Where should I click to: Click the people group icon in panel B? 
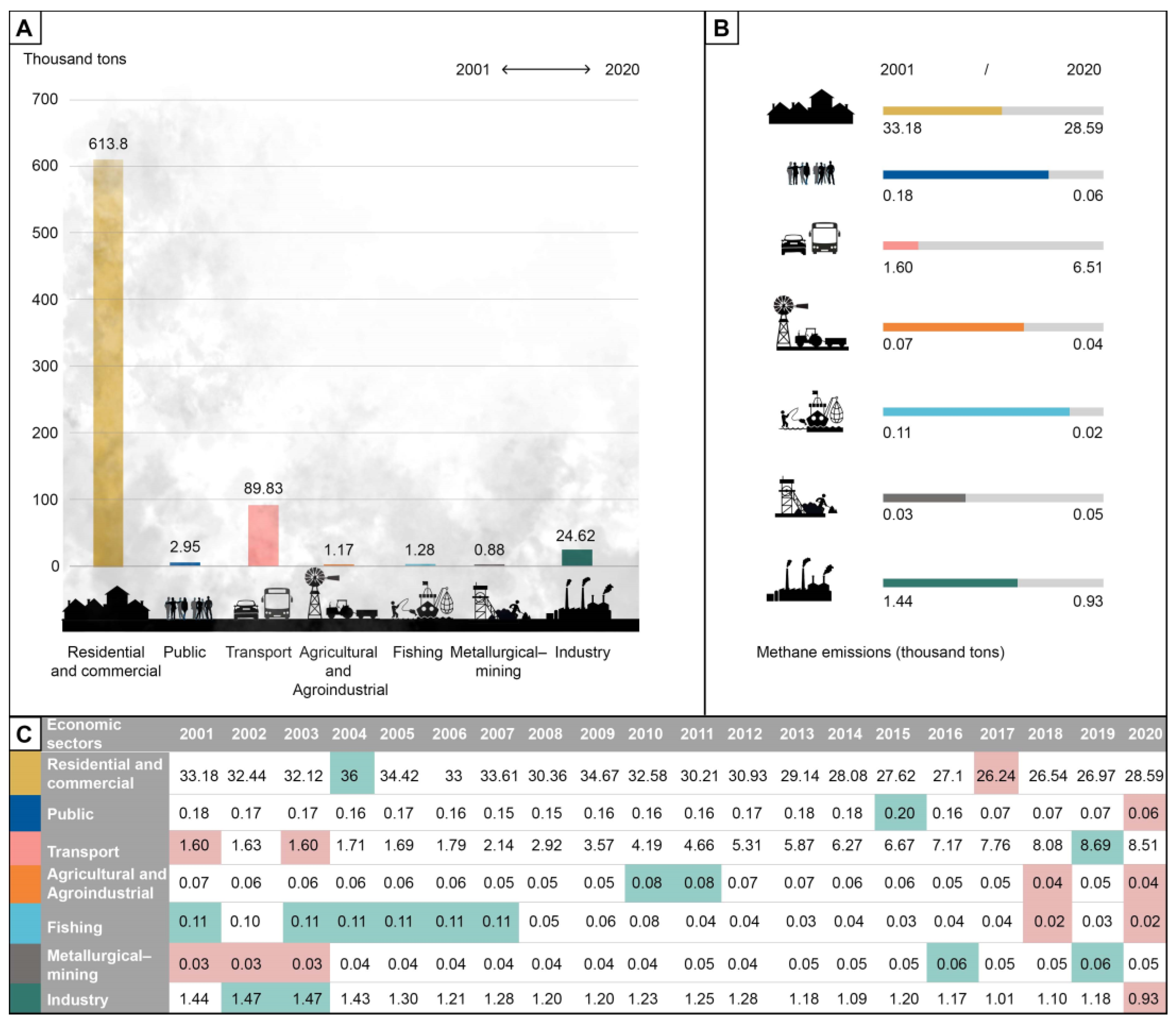click(x=810, y=174)
